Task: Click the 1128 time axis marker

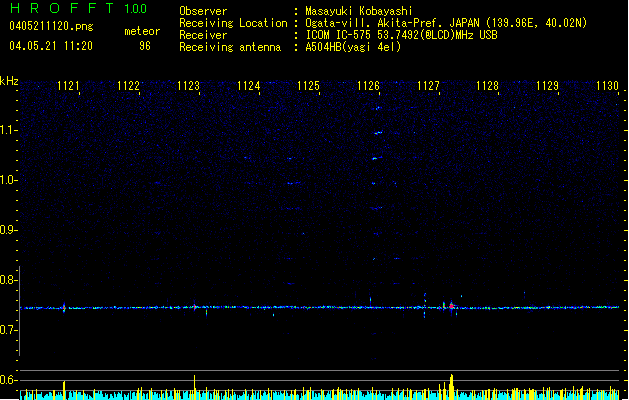Action: point(487,85)
